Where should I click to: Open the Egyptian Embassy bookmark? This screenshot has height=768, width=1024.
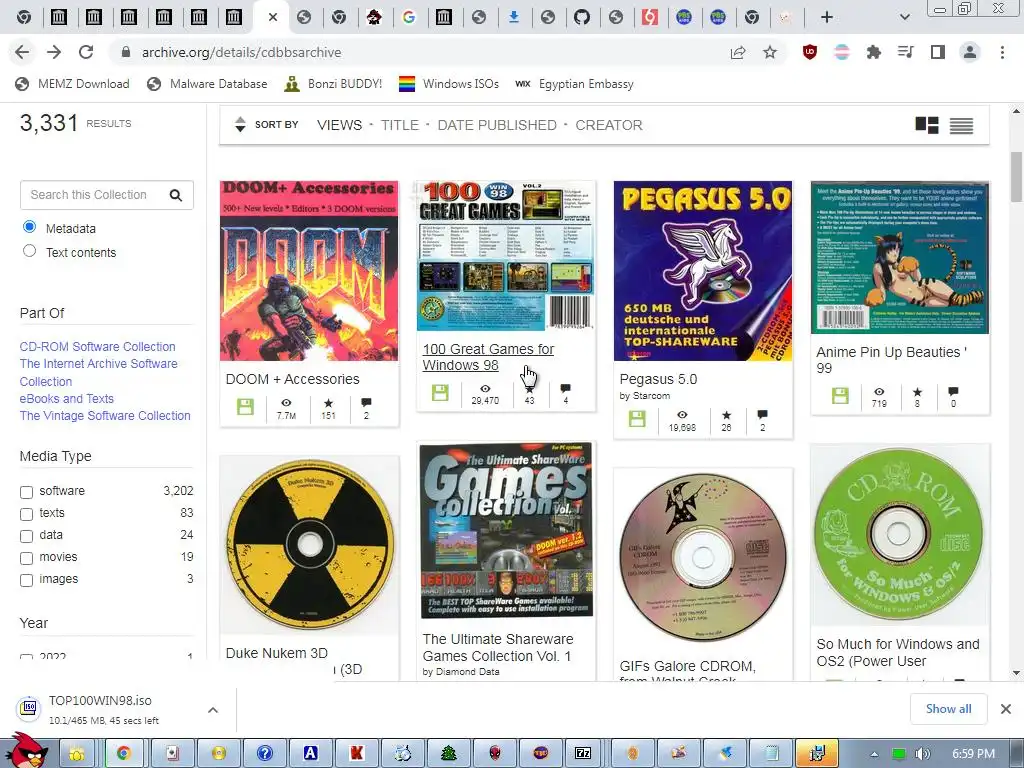[x=574, y=84]
